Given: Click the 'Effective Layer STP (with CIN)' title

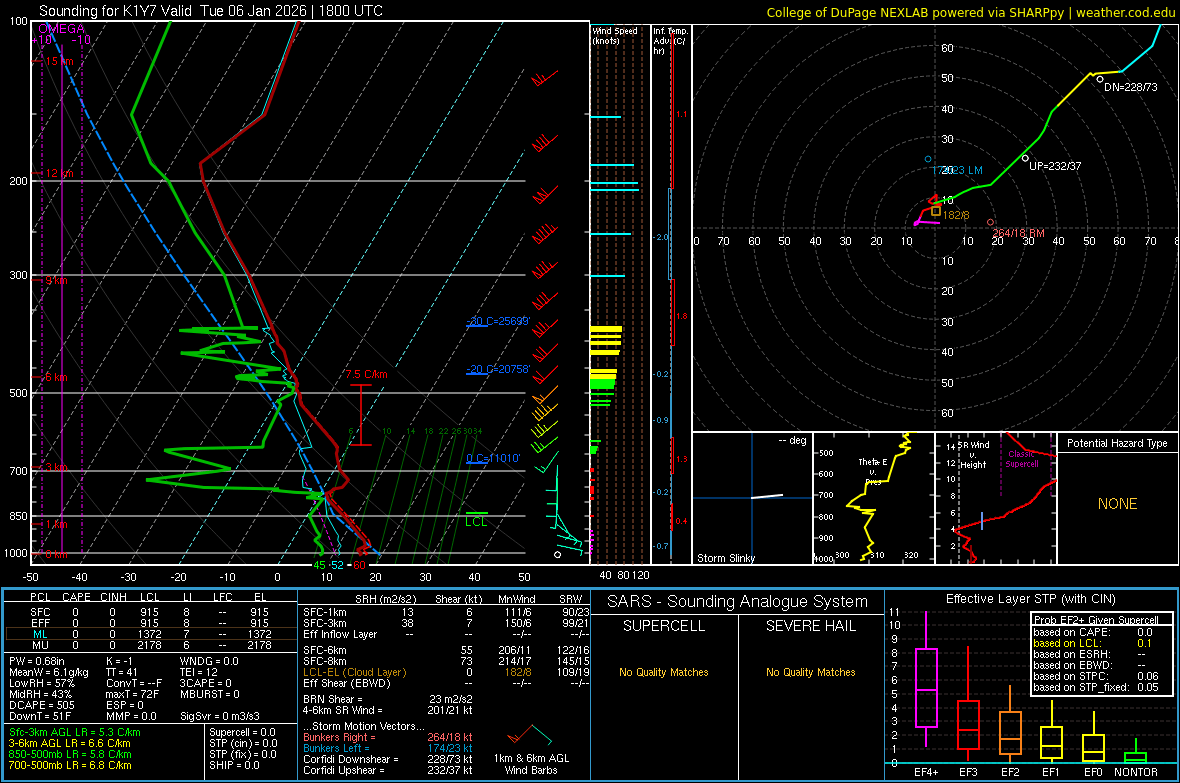Looking at the screenshot, I should coord(1030,599).
